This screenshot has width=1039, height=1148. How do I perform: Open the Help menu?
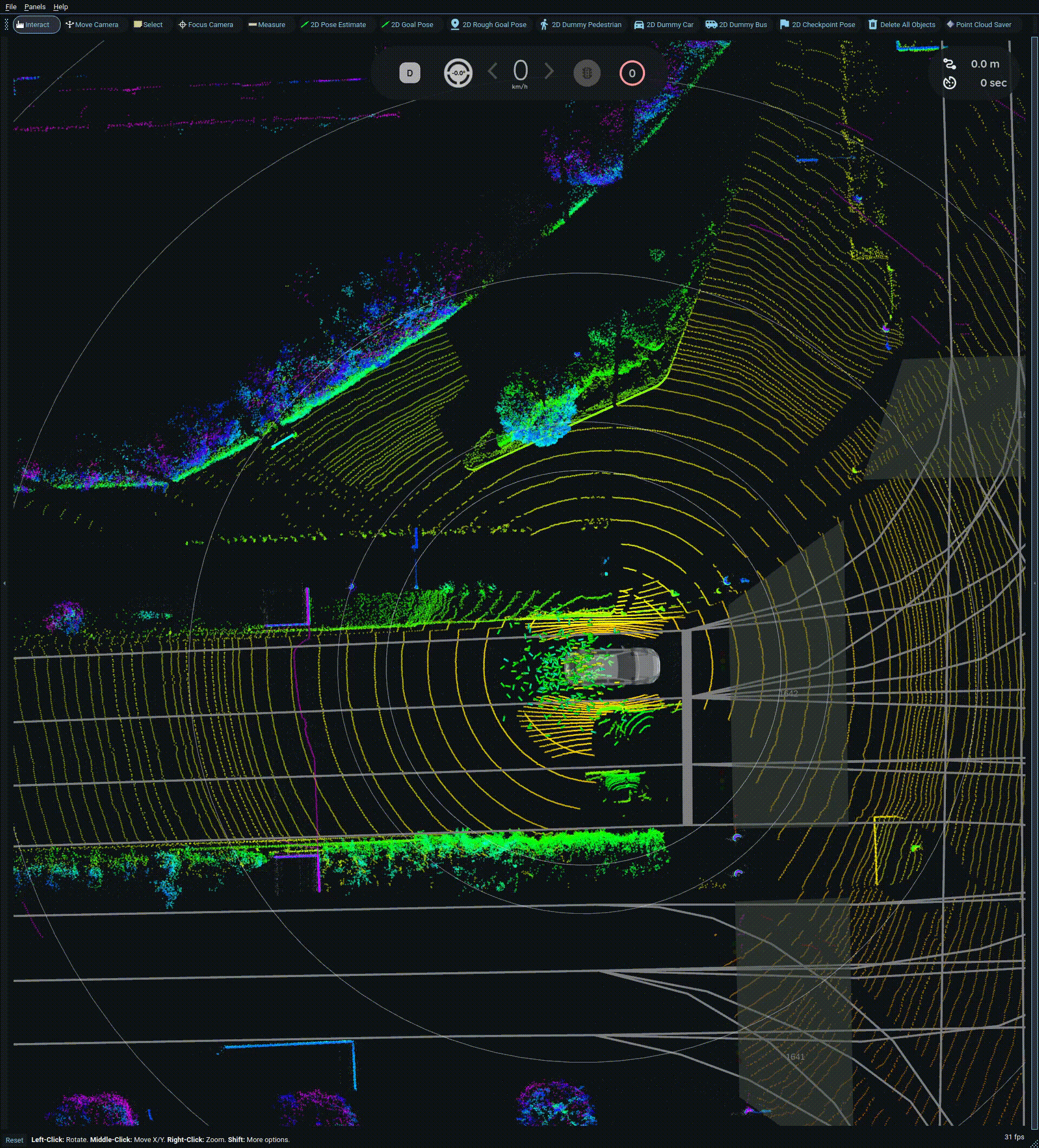tap(61, 7)
